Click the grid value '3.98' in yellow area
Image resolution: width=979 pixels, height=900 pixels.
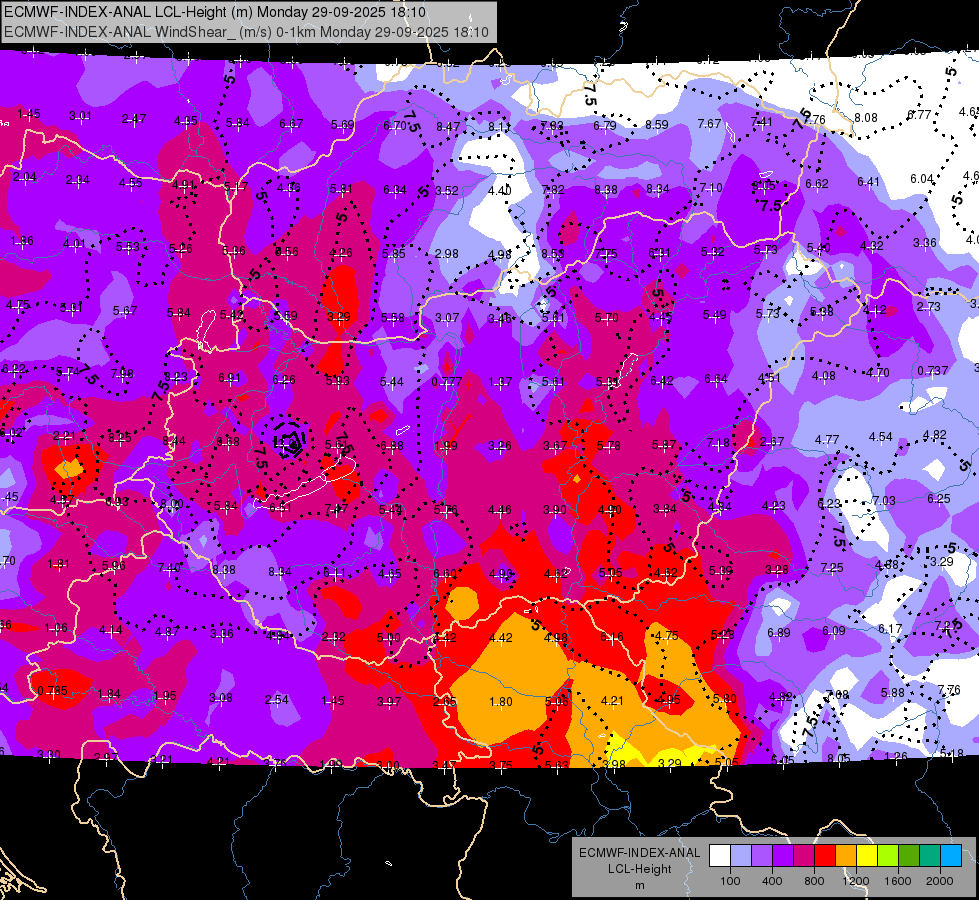[x=614, y=765]
